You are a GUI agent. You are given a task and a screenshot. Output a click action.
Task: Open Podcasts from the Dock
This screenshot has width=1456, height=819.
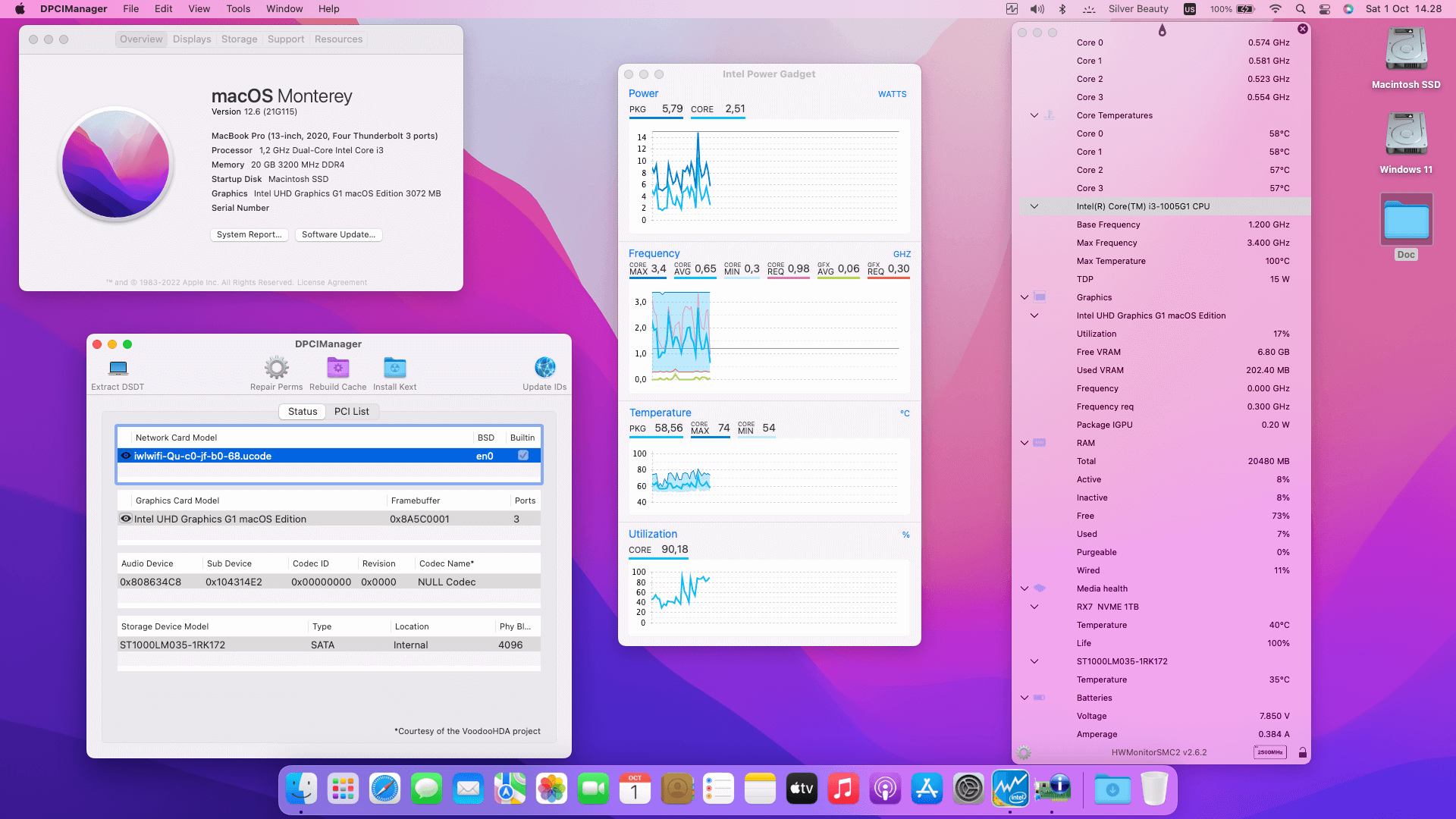pyautogui.click(x=885, y=789)
